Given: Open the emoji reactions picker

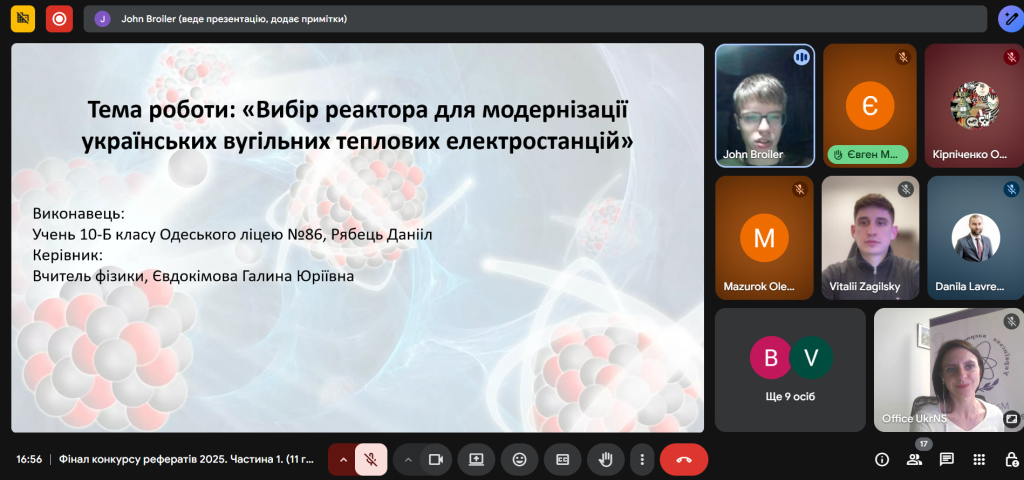Looking at the screenshot, I should tap(519, 459).
